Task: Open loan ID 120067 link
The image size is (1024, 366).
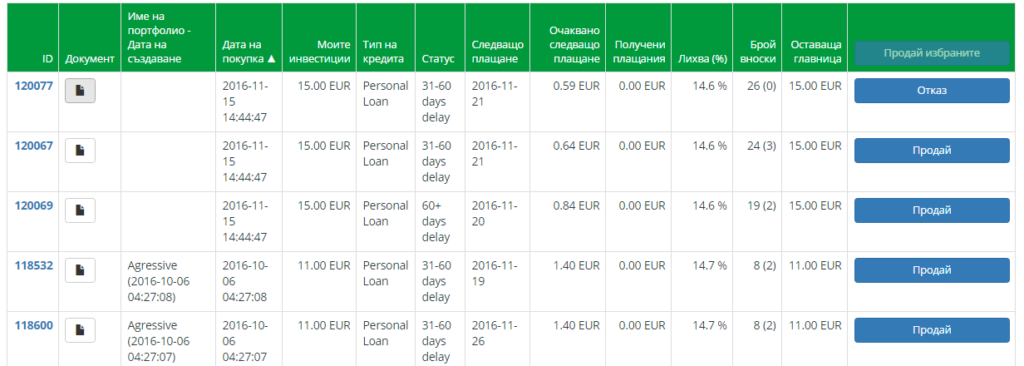Action: pyautogui.click(x=33, y=146)
